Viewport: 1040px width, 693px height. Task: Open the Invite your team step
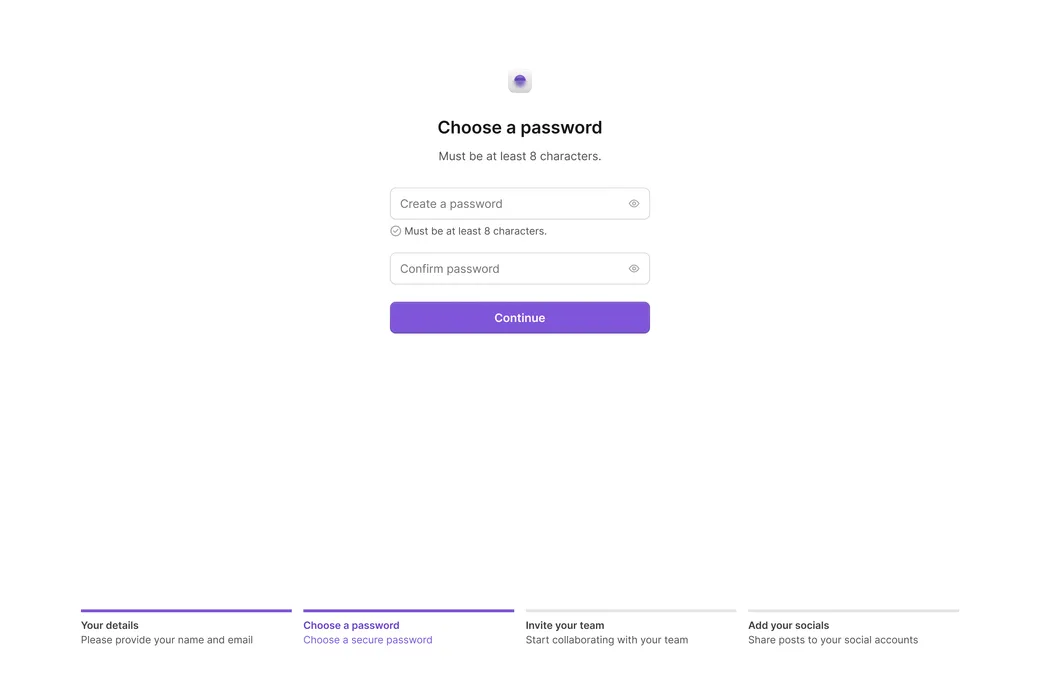(x=565, y=625)
